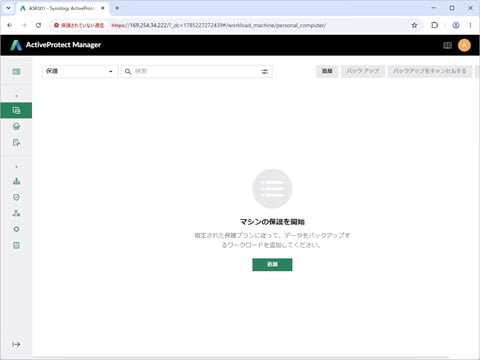480x360 pixels.
Task: Open the gear settings sidebar icon
Action: click(16, 229)
